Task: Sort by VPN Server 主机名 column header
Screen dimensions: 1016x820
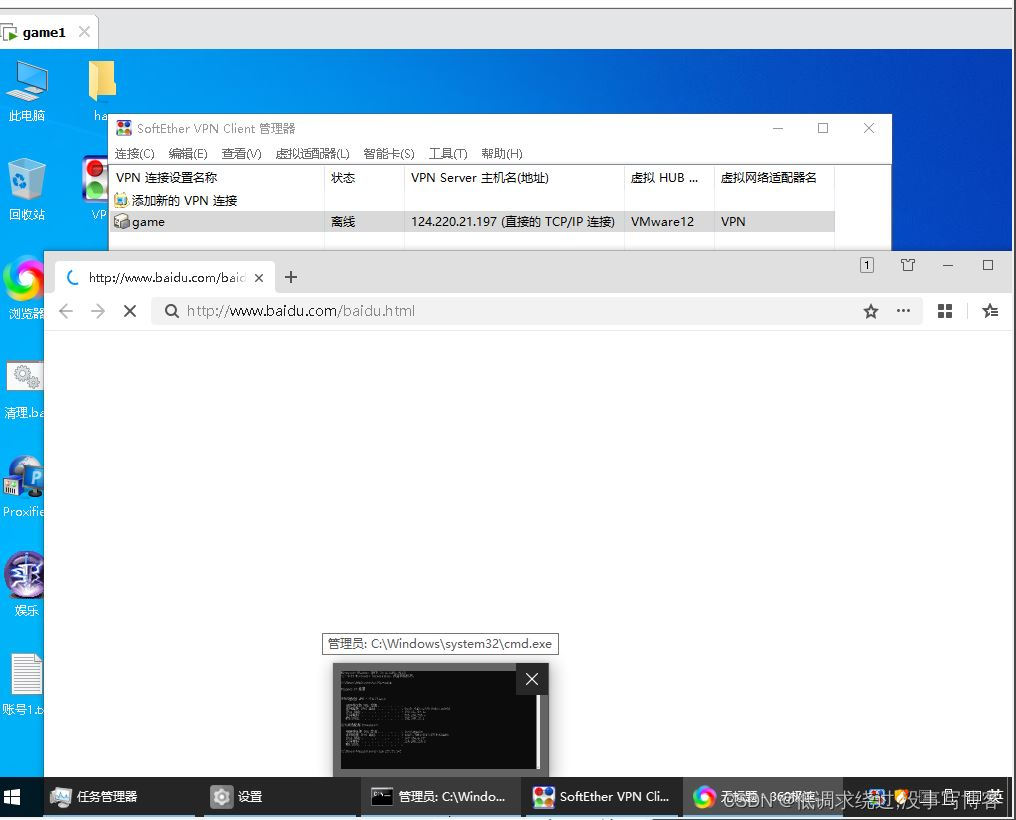Action: coord(514,177)
